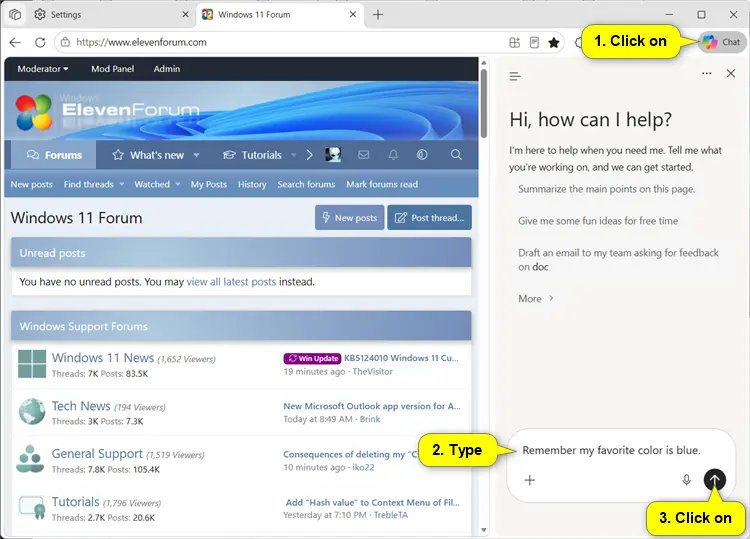Click the Copilot Chat toolbar button
This screenshot has width=750, height=539.
click(721, 42)
